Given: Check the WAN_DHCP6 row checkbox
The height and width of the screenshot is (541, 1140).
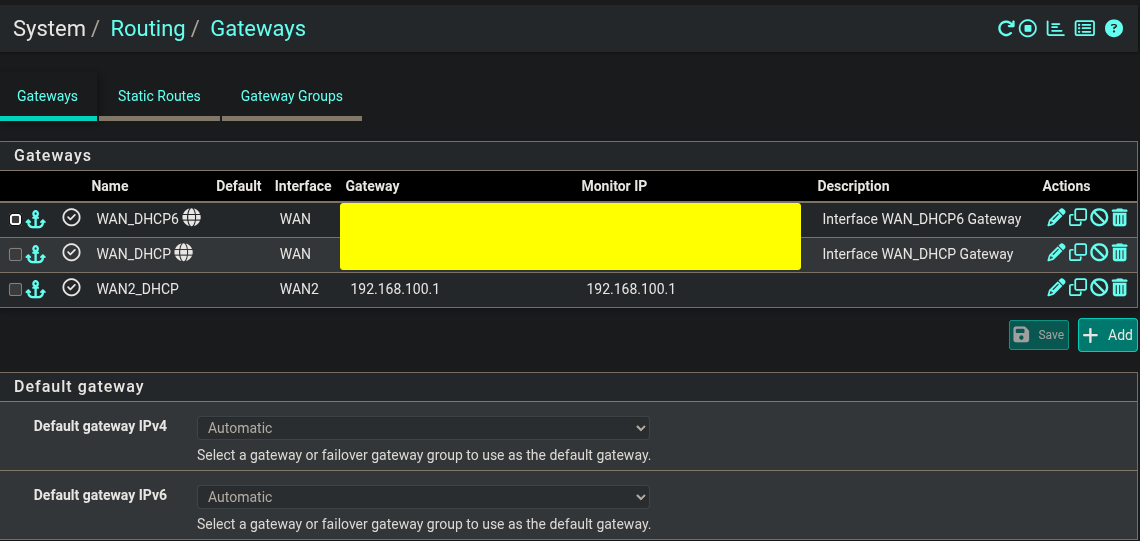Looking at the screenshot, I should click(x=15, y=219).
